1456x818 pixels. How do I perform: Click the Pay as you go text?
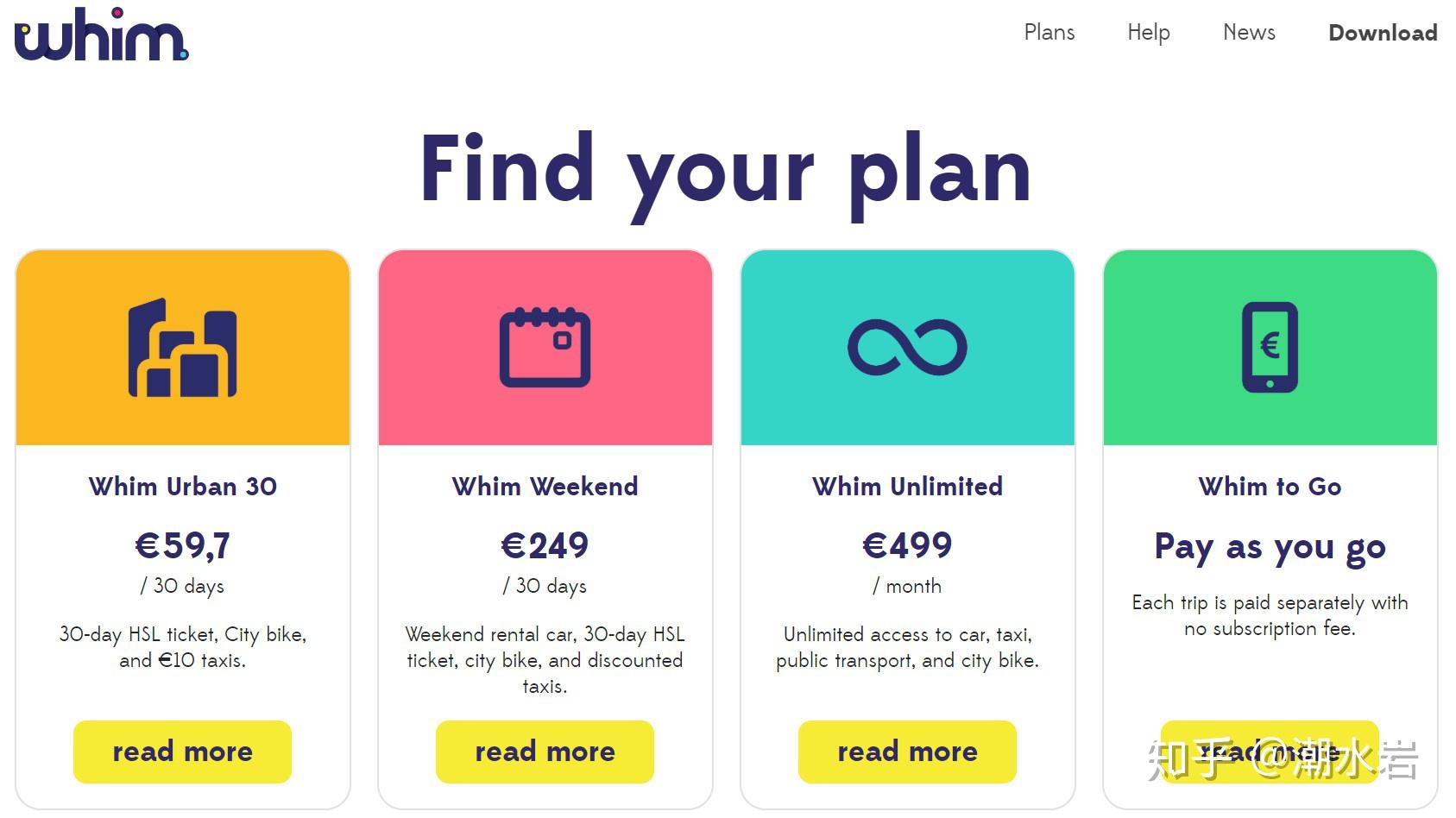click(x=1270, y=547)
